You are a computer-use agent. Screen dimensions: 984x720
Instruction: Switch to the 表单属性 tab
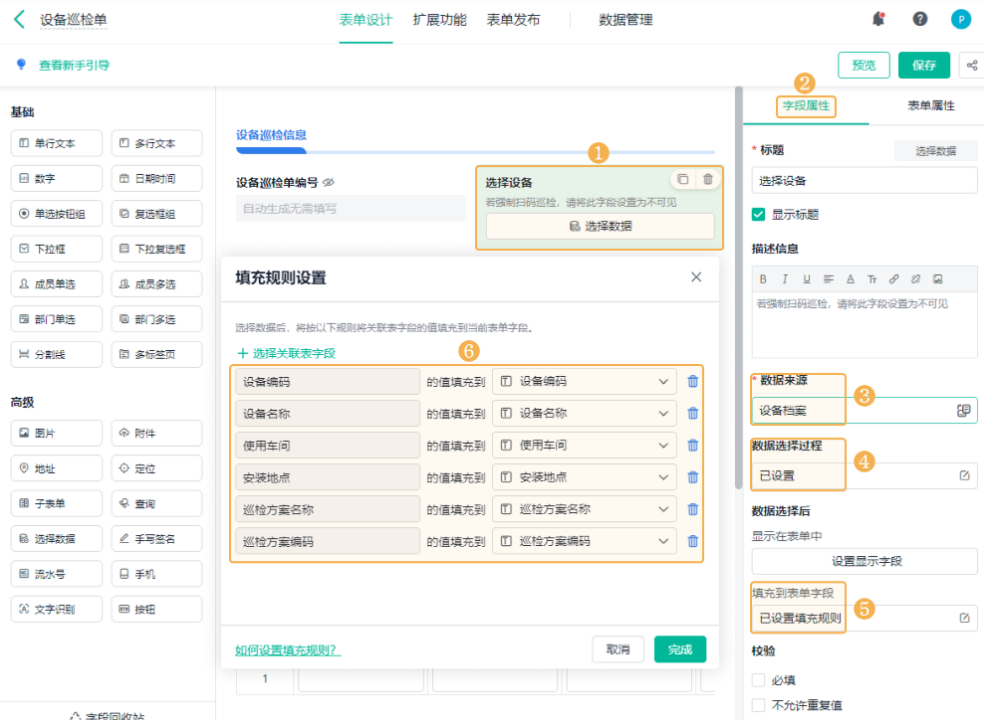[x=930, y=105]
